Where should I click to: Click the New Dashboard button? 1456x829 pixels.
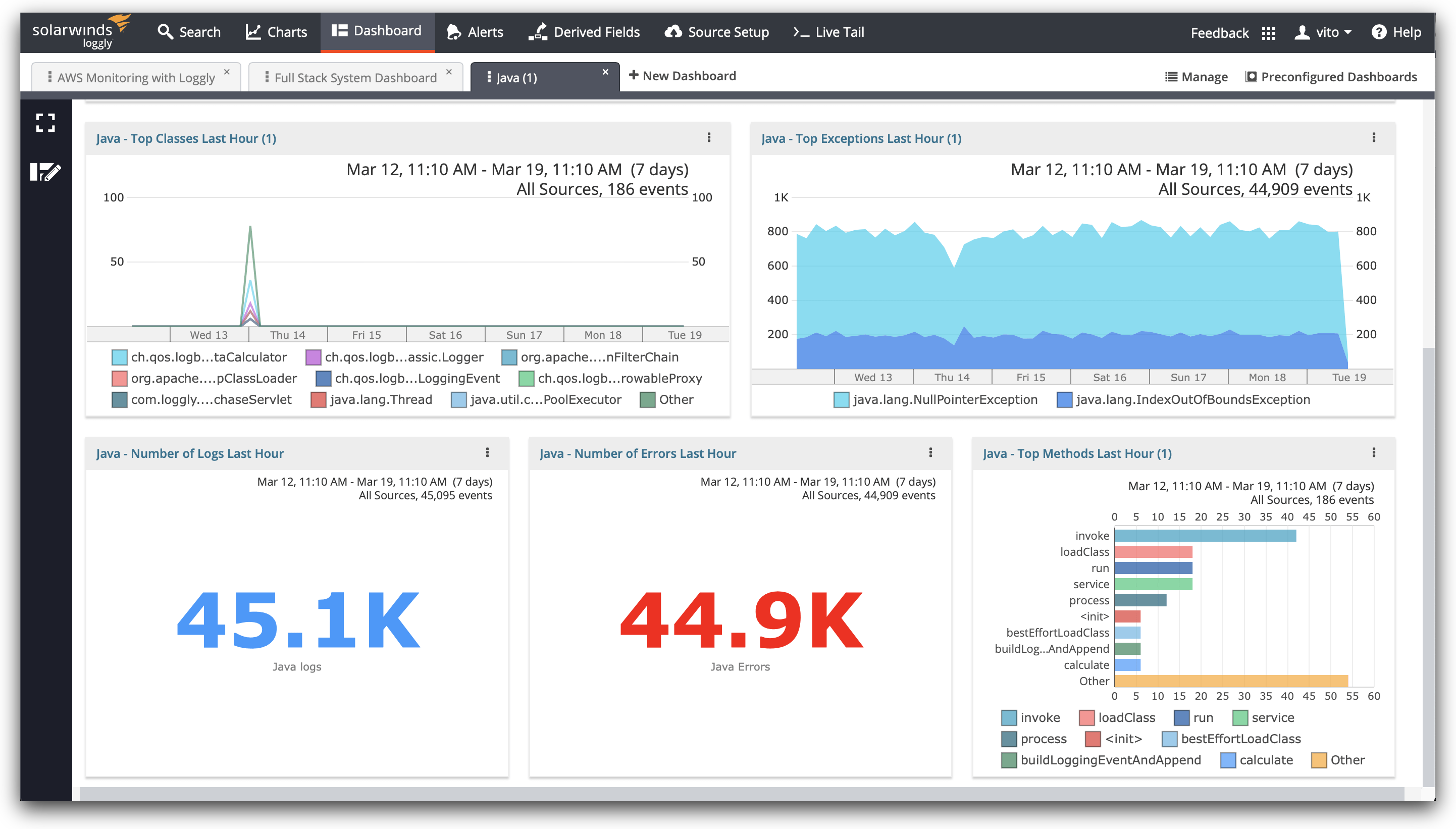click(x=682, y=76)
